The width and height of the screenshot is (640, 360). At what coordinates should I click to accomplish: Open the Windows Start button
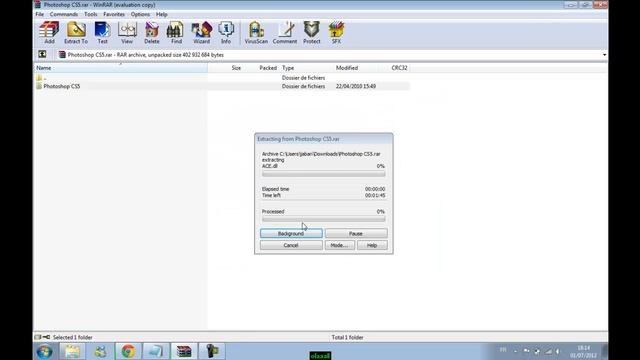[44, 351]
